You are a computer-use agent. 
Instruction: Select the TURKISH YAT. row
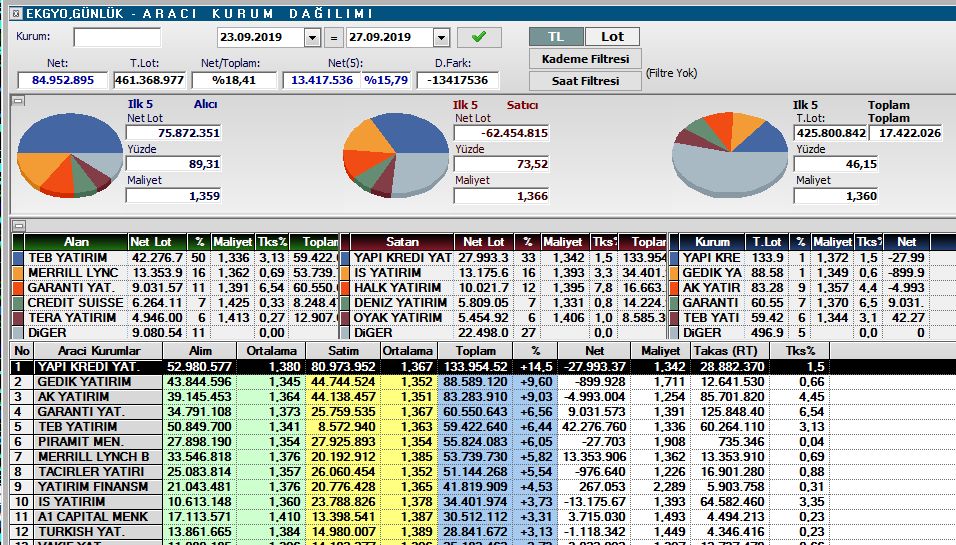point(483,531)
